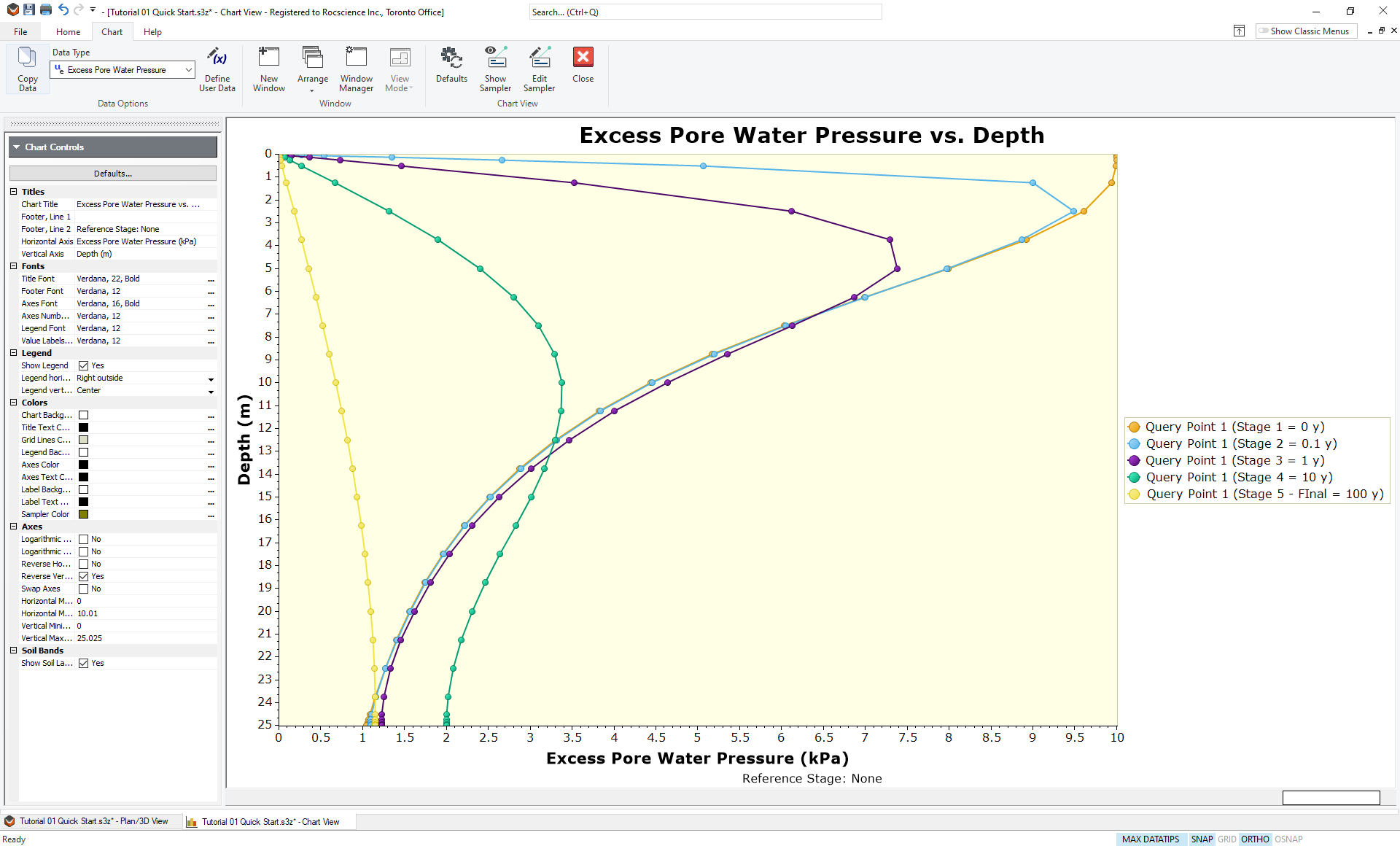The image size is (1400, 846).
Task: Switch to the Plan/3D View taskbar tab
Action: coord(90,821)
